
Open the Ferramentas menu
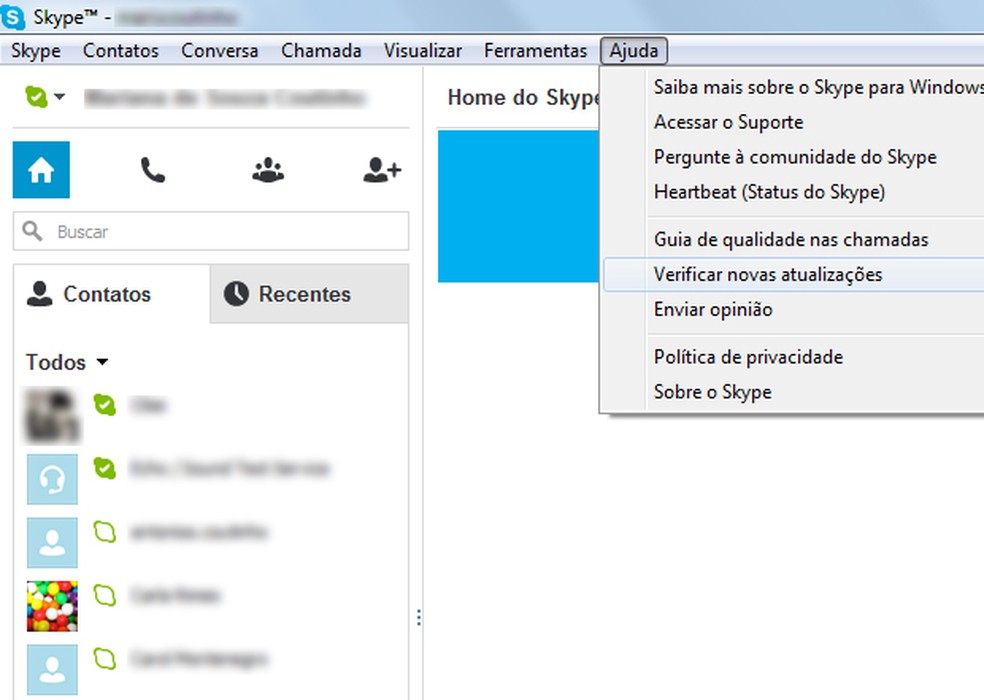pos(535,51)
